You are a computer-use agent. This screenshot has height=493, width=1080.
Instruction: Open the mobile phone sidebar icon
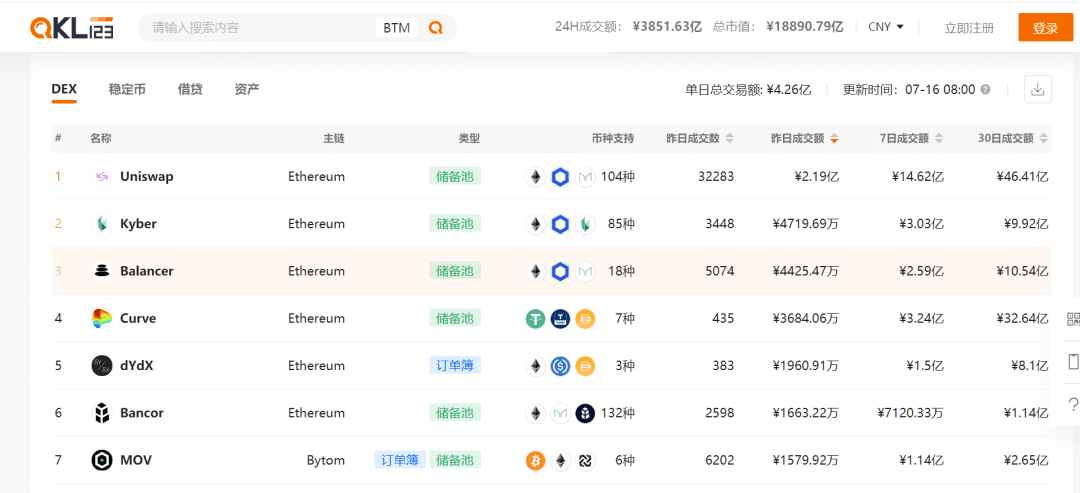coord(1073,361)
